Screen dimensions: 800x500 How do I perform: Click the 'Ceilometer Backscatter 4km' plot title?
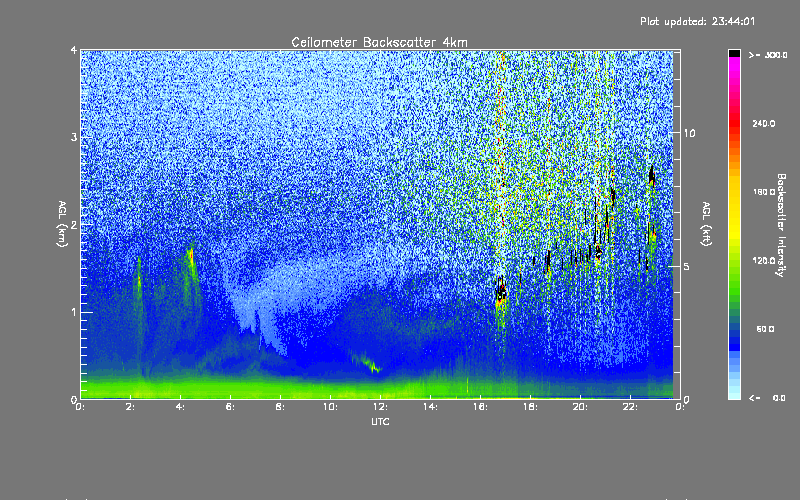pos(379,42)
